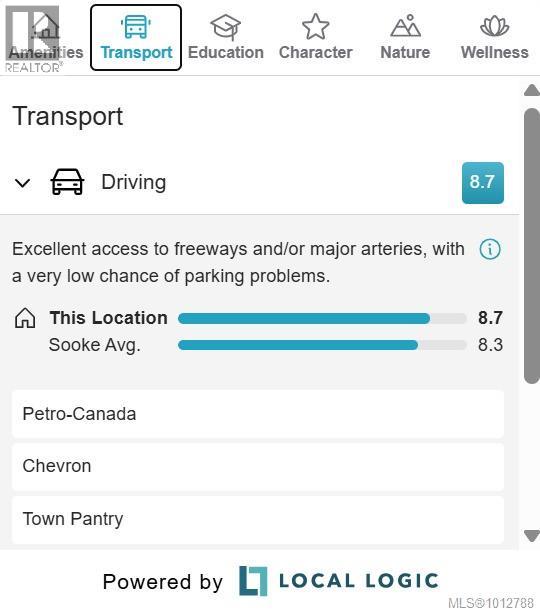Click the Education graduation cap icon
Image resolution: width=540 pixels, height=611 pixels.
pos(226,27)
